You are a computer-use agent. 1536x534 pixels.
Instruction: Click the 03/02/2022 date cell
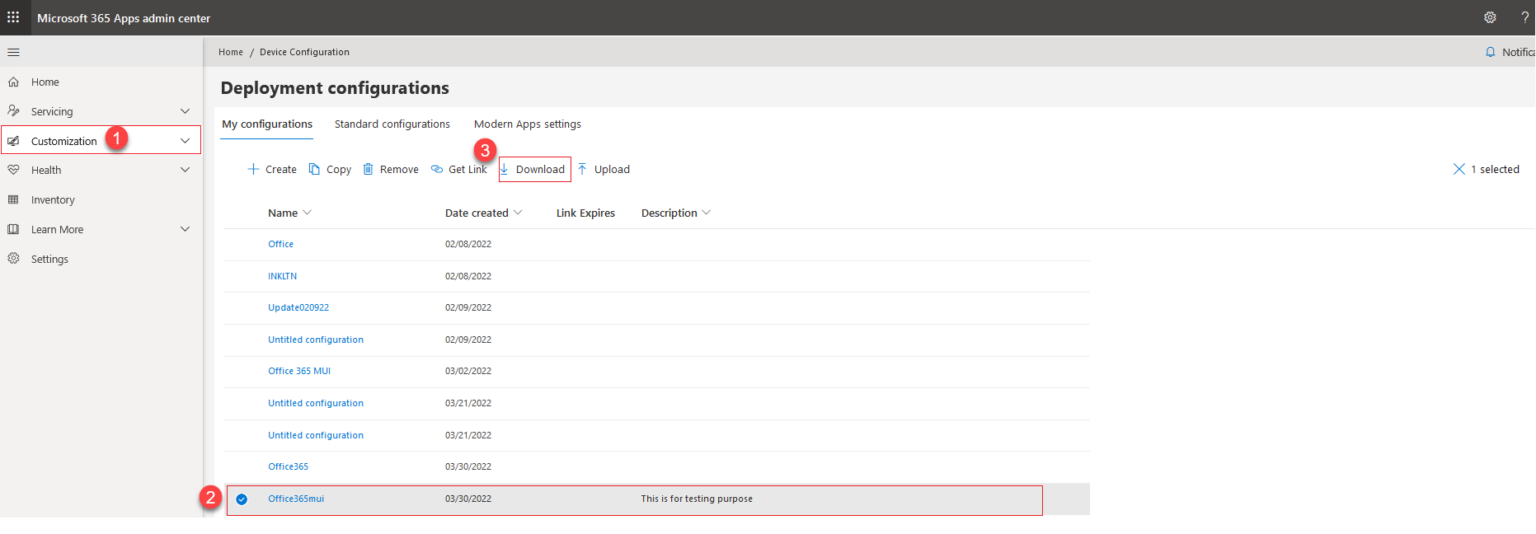click(468, 371)
